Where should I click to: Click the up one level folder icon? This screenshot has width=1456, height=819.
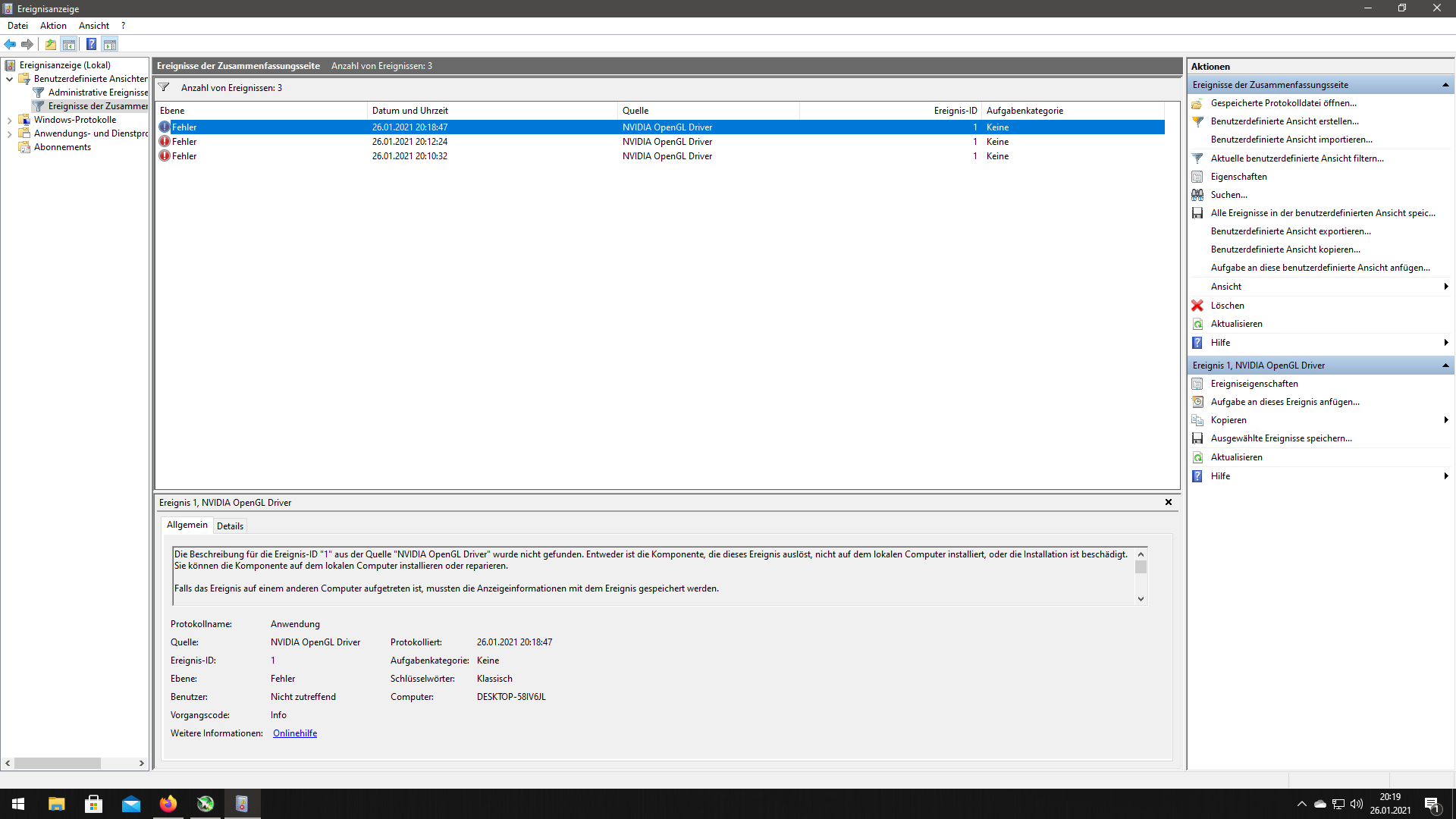(x=51, y=44)
